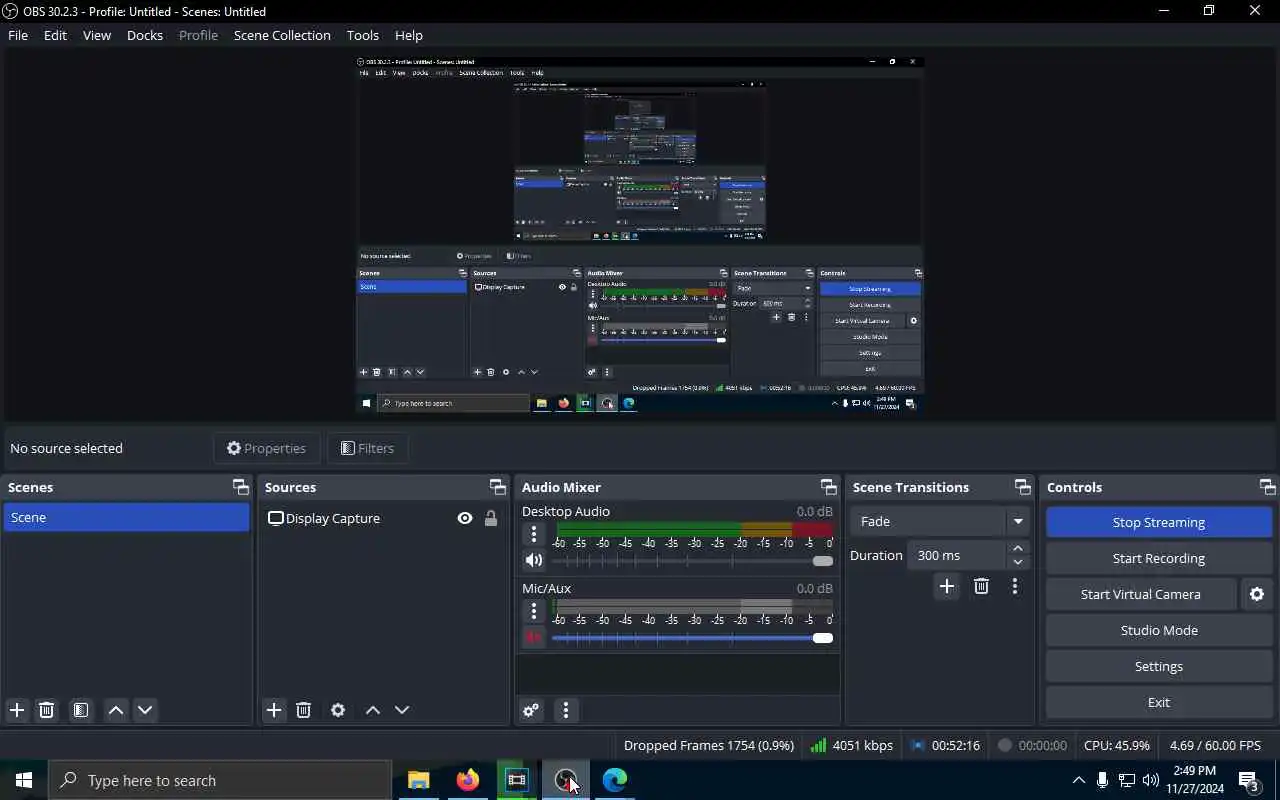The width and height of the screenshot is (1280, 800).
Task: Remove selected source with trash icon
Action: tap(304, 710)
